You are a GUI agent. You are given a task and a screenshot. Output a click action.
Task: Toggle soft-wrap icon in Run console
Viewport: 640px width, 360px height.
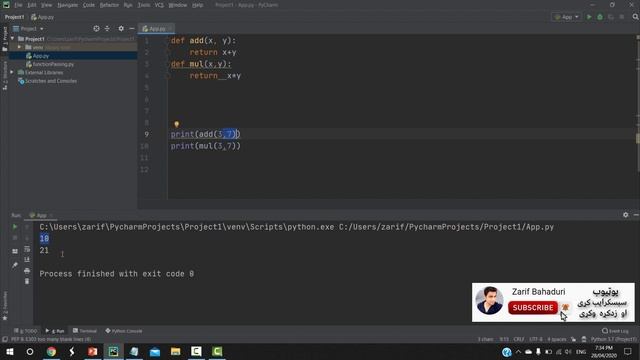tap(27, 249)
